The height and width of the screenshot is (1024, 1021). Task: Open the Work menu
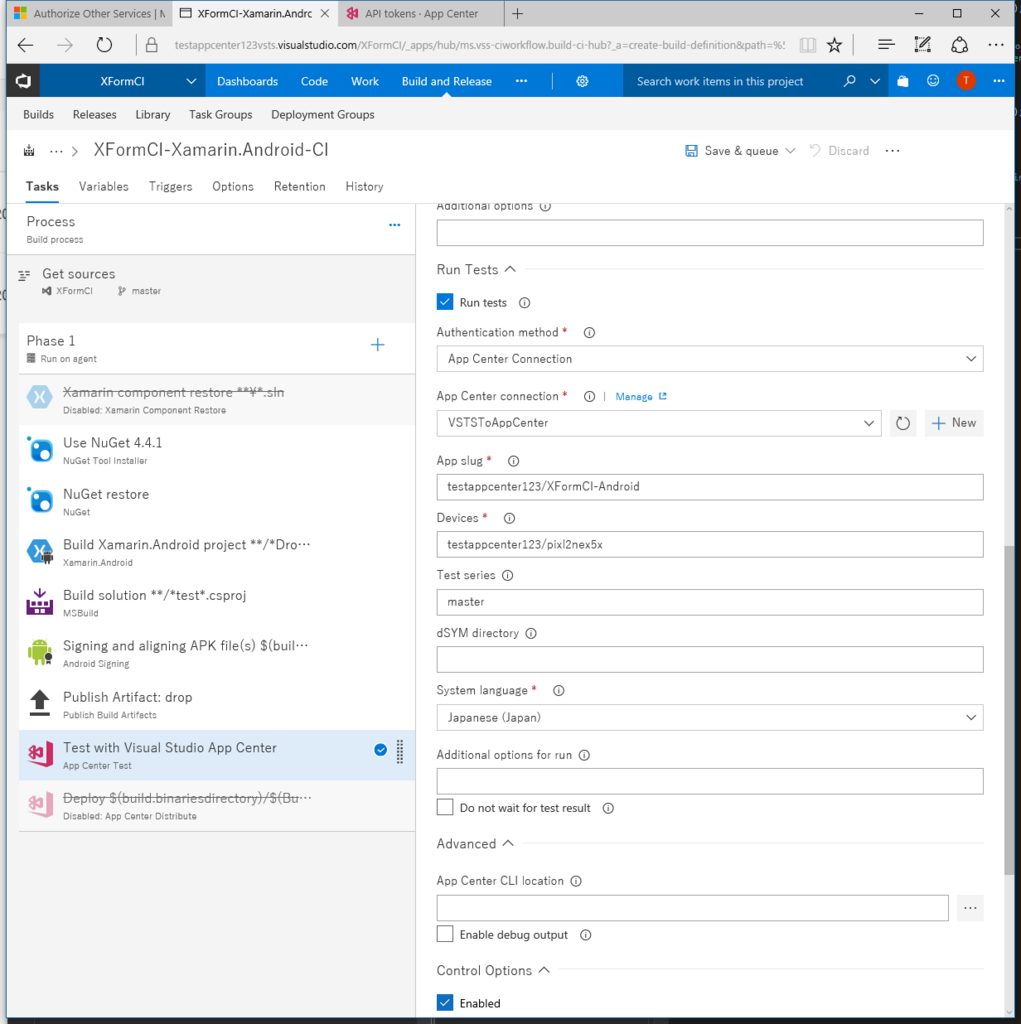coord(365,81)
